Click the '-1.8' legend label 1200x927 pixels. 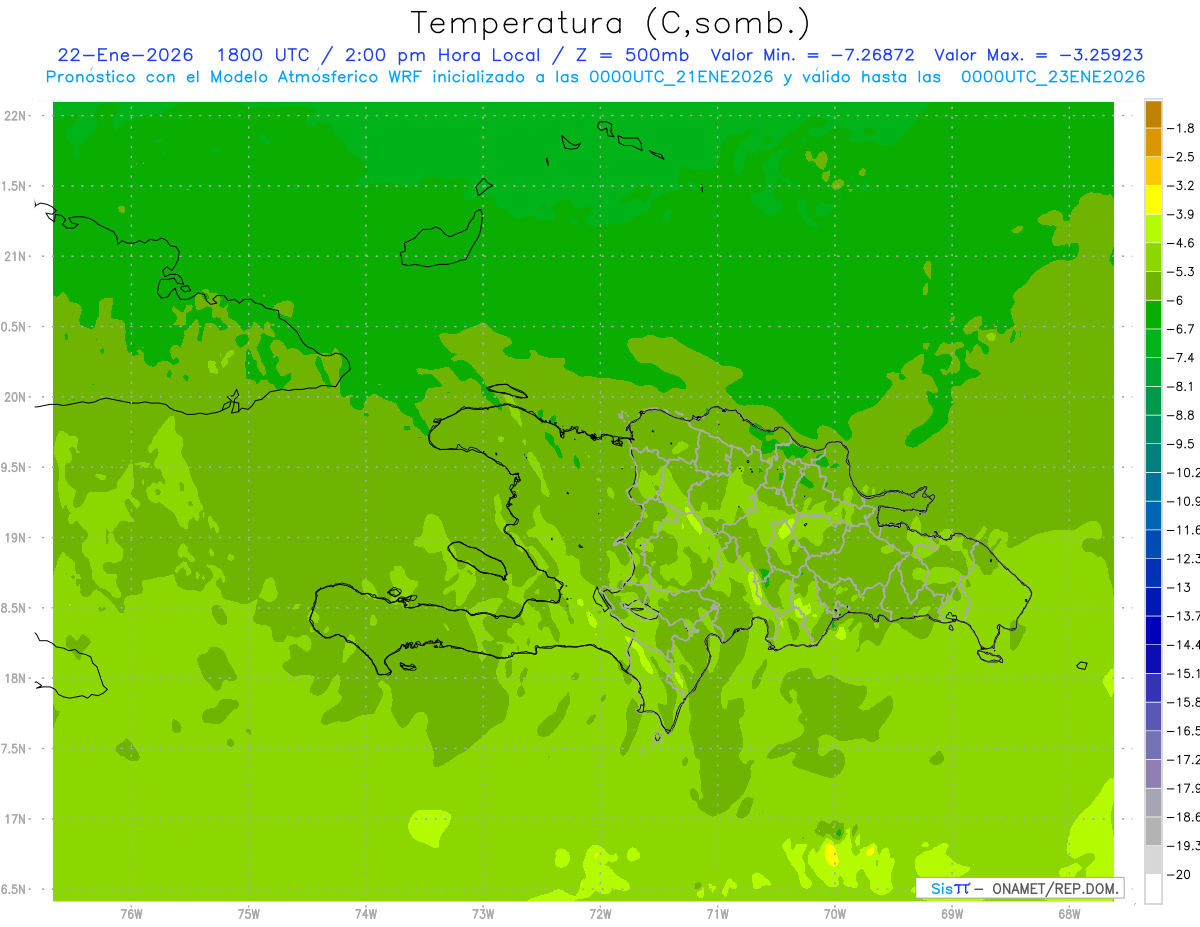1182,128
